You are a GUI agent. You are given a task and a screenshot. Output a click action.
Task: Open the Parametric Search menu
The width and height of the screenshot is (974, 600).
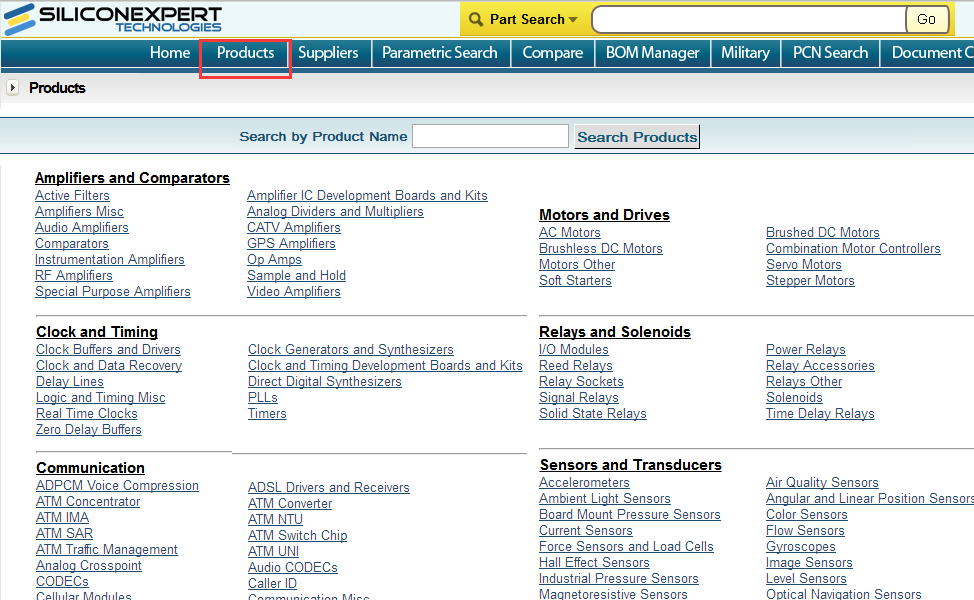440,53
